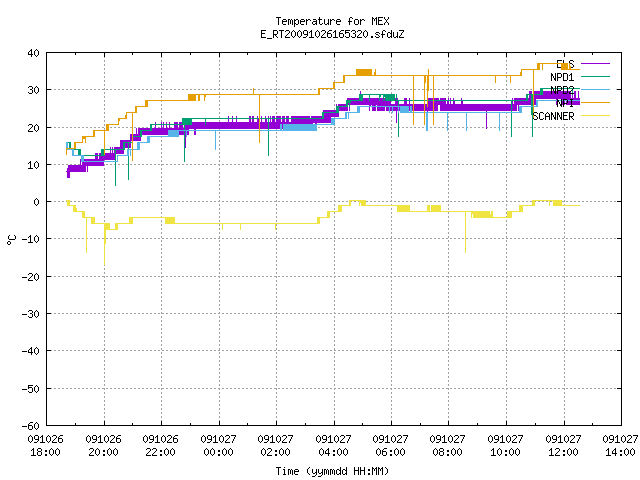
Task: Click the purple ELS legend line sample
Action: [x=595, y=64]
